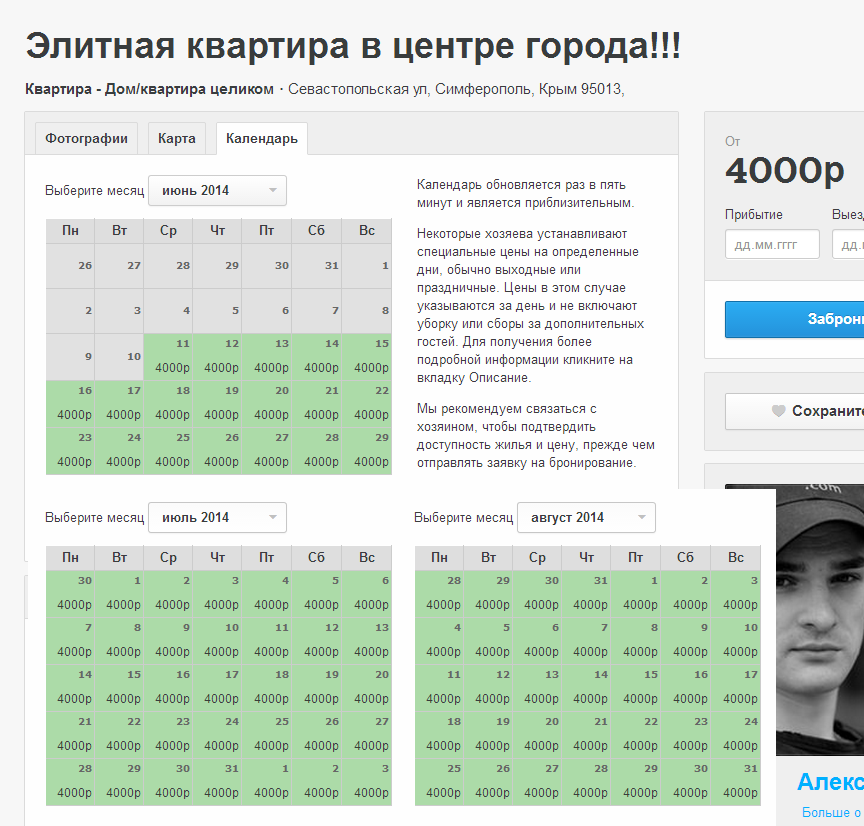Pick August 17 in the August calendar
This screenshot has width=864, height=826.
pyautogui.click(x=736, y=687)
